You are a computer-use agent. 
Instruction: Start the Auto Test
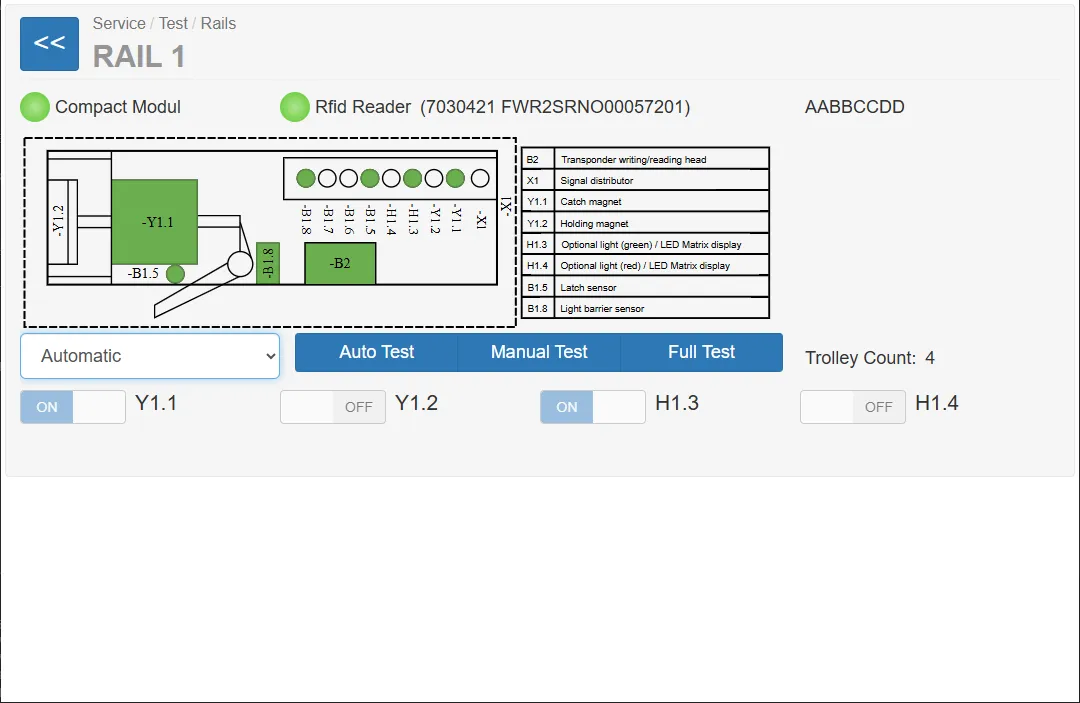pos(377,353)
